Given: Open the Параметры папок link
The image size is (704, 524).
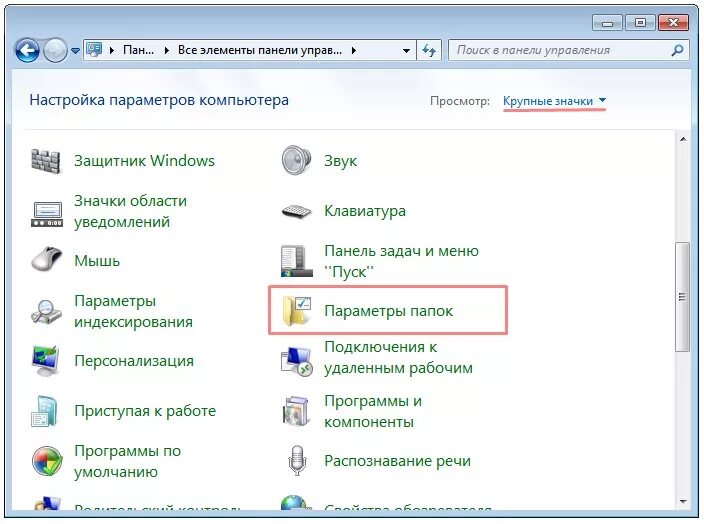Looking at the screenshot, I should click(388, 311).
